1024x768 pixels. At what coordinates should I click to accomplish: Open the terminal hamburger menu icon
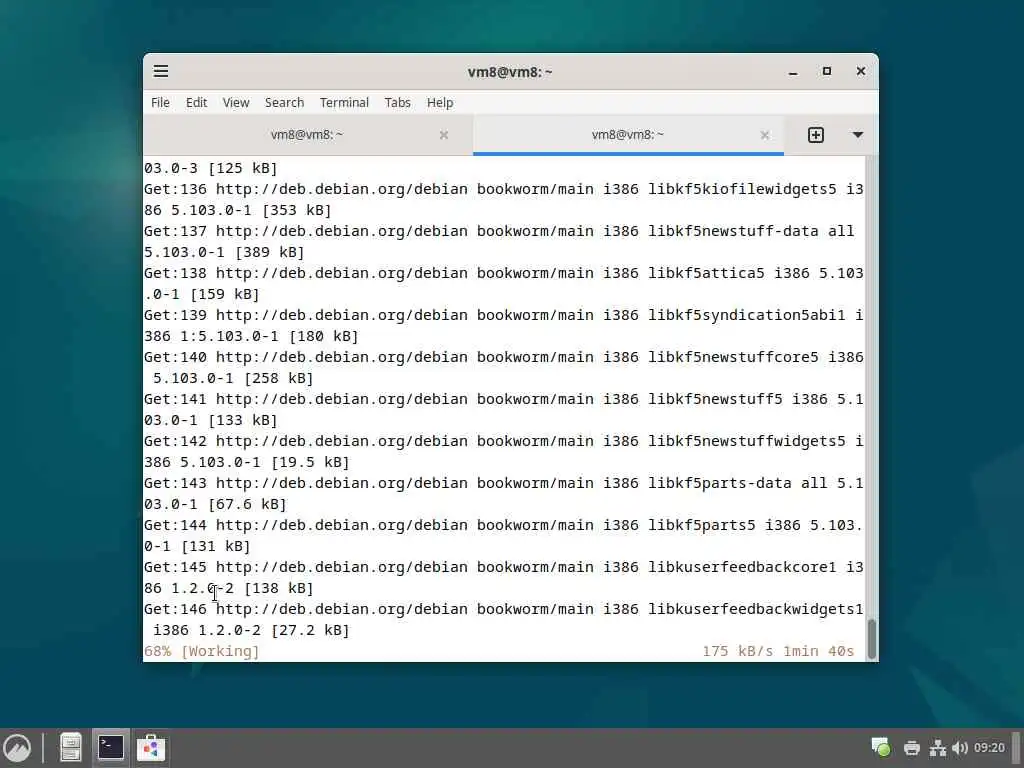[161, 71]
